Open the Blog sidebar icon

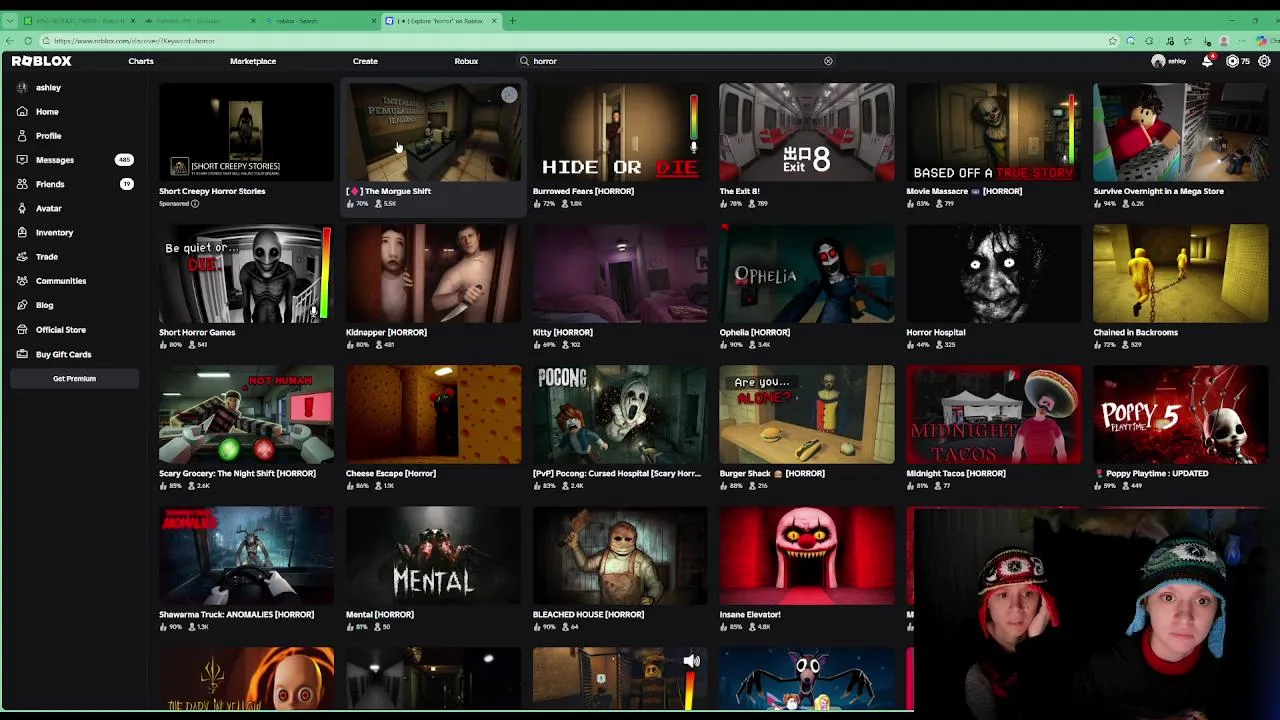click(x=22, y=305)
